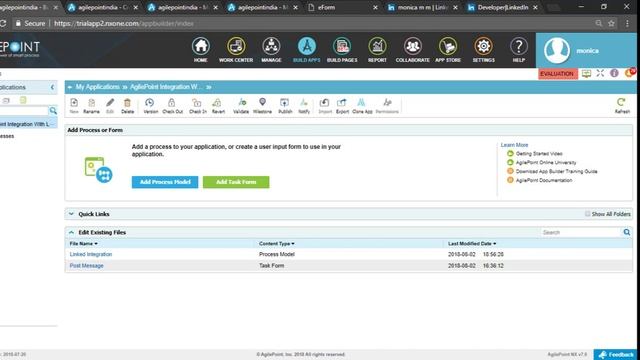The height and width of the screenshot is (360, 640).
Task: Open the Post Message file
Action: click(87, 266)
